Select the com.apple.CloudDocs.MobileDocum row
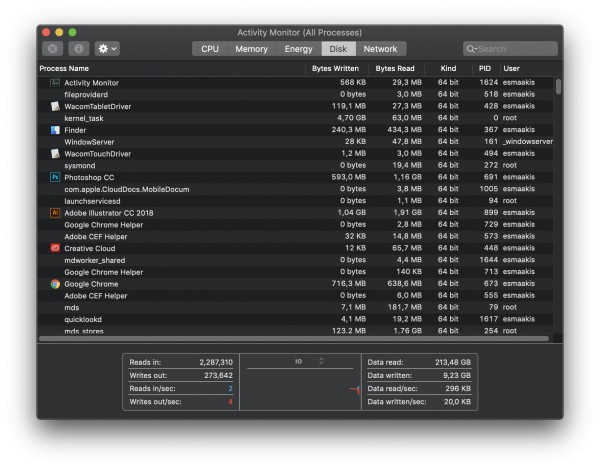 point(295,189)
